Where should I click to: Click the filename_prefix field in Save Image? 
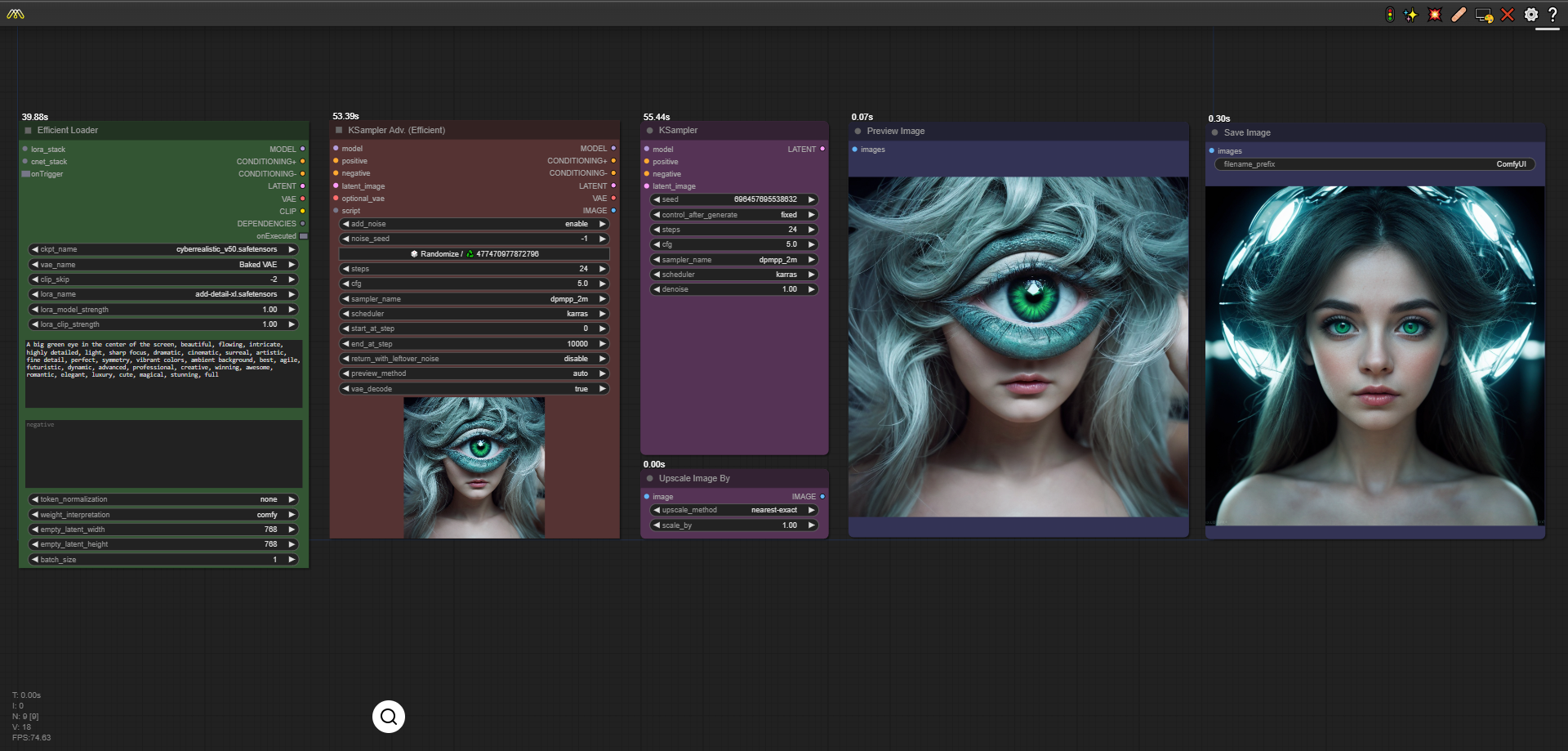pyautogui.click(x=1374, y=164)
